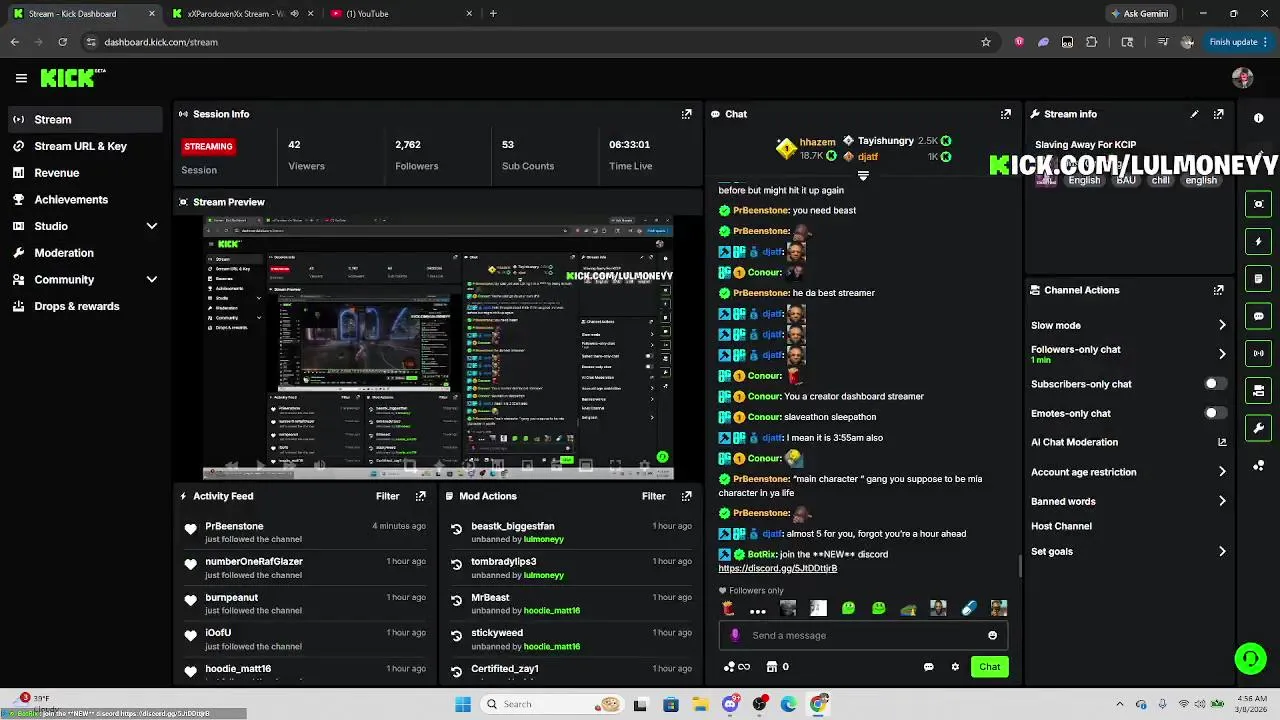
Task: Expand Followers-only chat options
Action: tap(1222, 354)
